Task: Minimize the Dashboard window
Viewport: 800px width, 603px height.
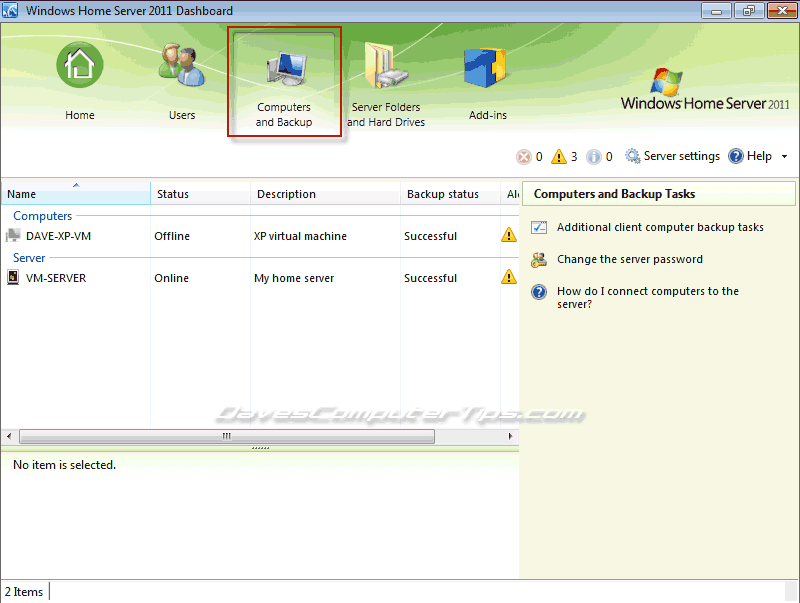Action: pyautogui.click(x=716, y=11)
